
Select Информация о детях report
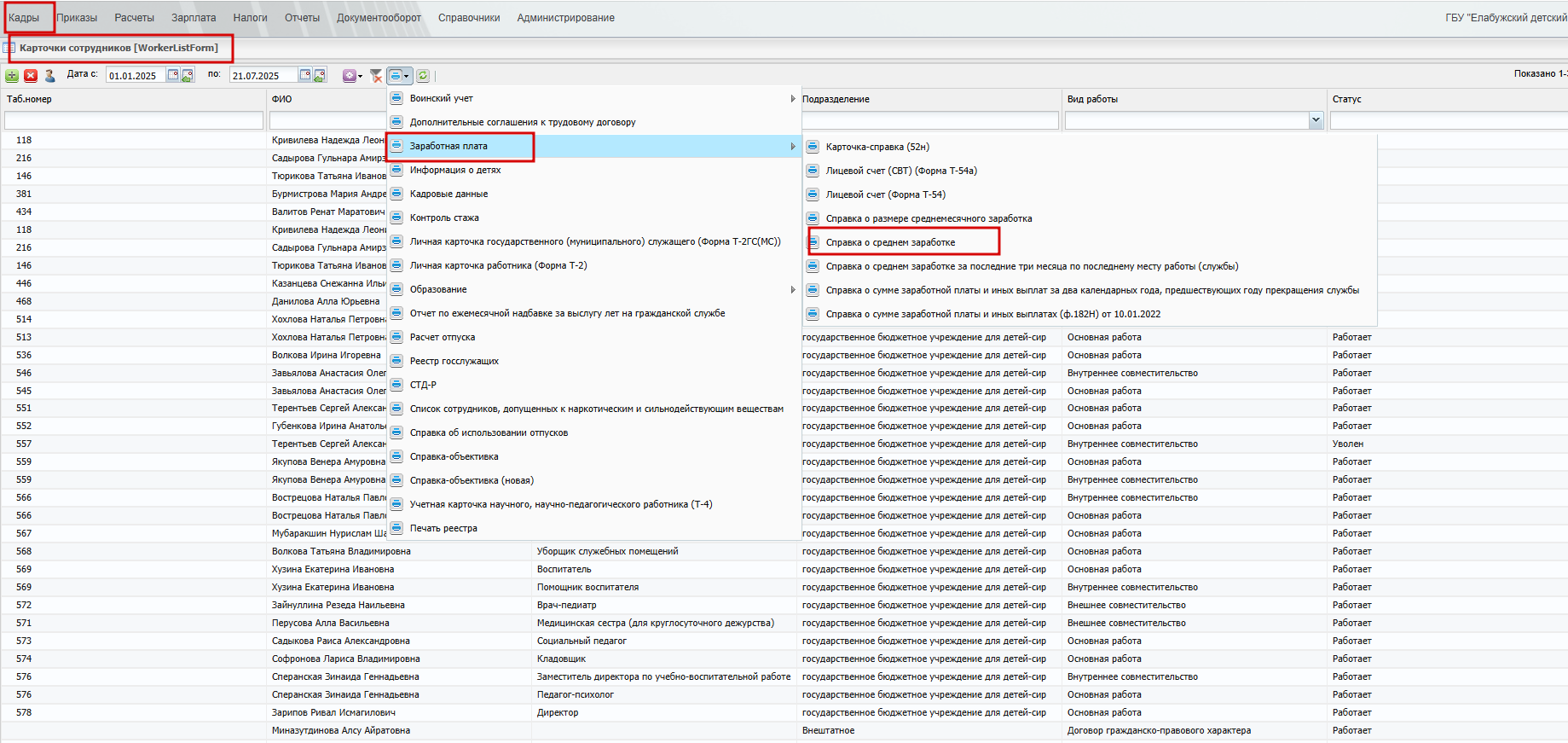[594, 170]
